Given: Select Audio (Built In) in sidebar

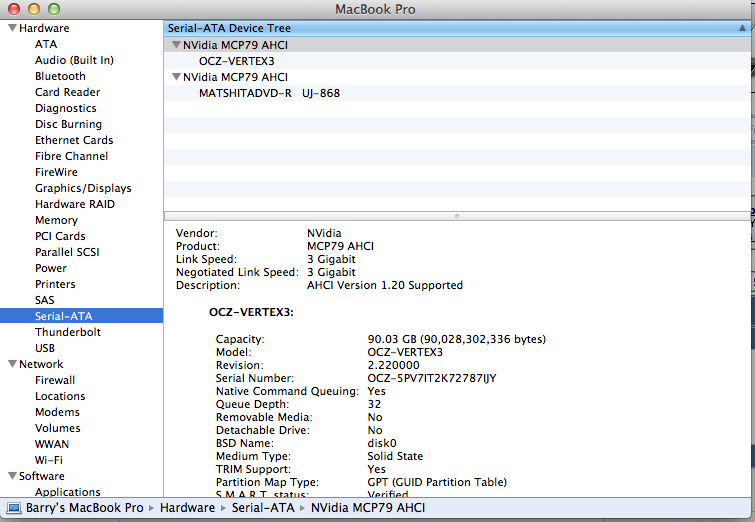Looking at the screenshot, I should point(74,60).
